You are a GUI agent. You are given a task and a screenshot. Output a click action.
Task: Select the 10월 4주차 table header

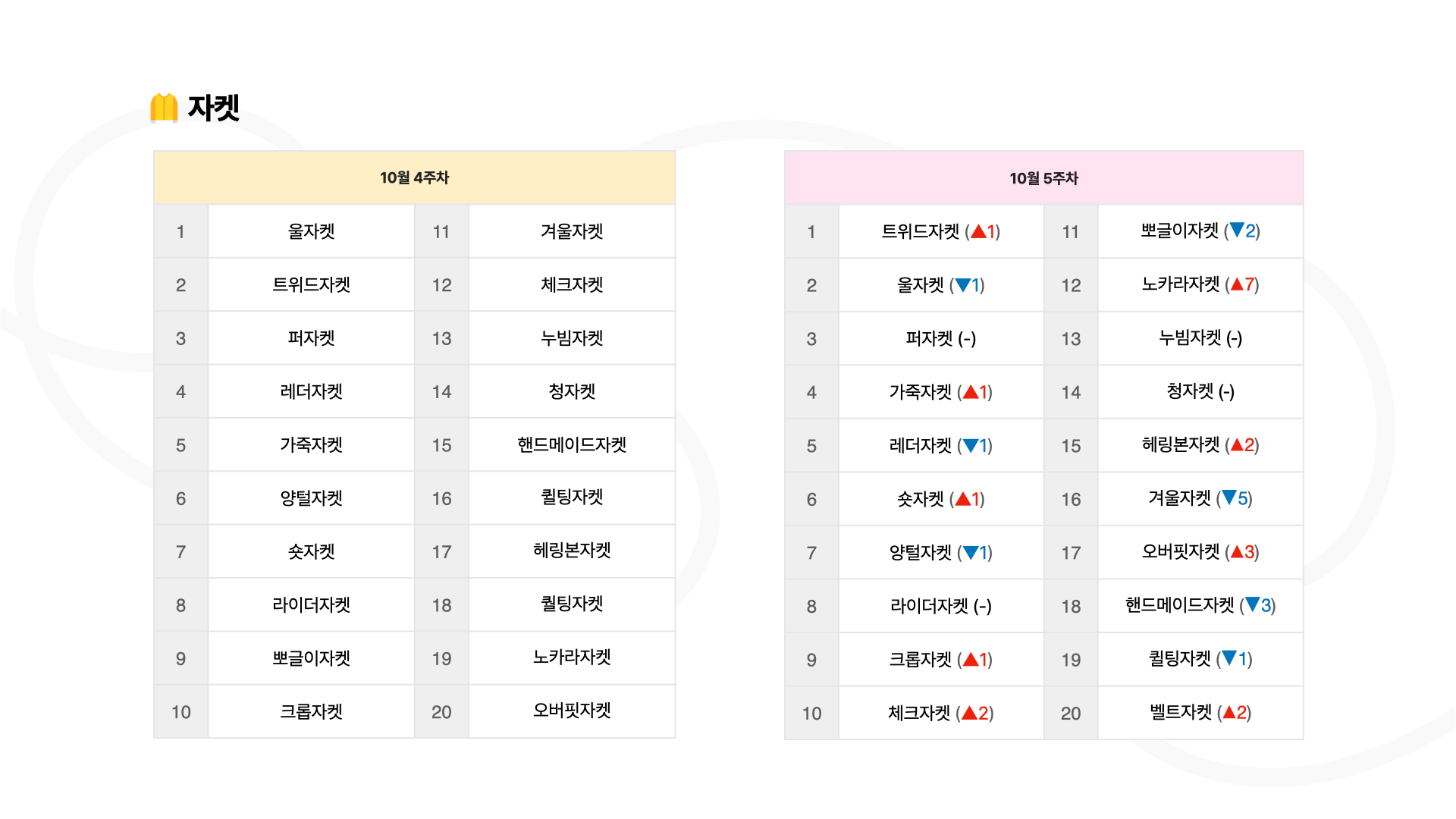click(x=415, y=177)
